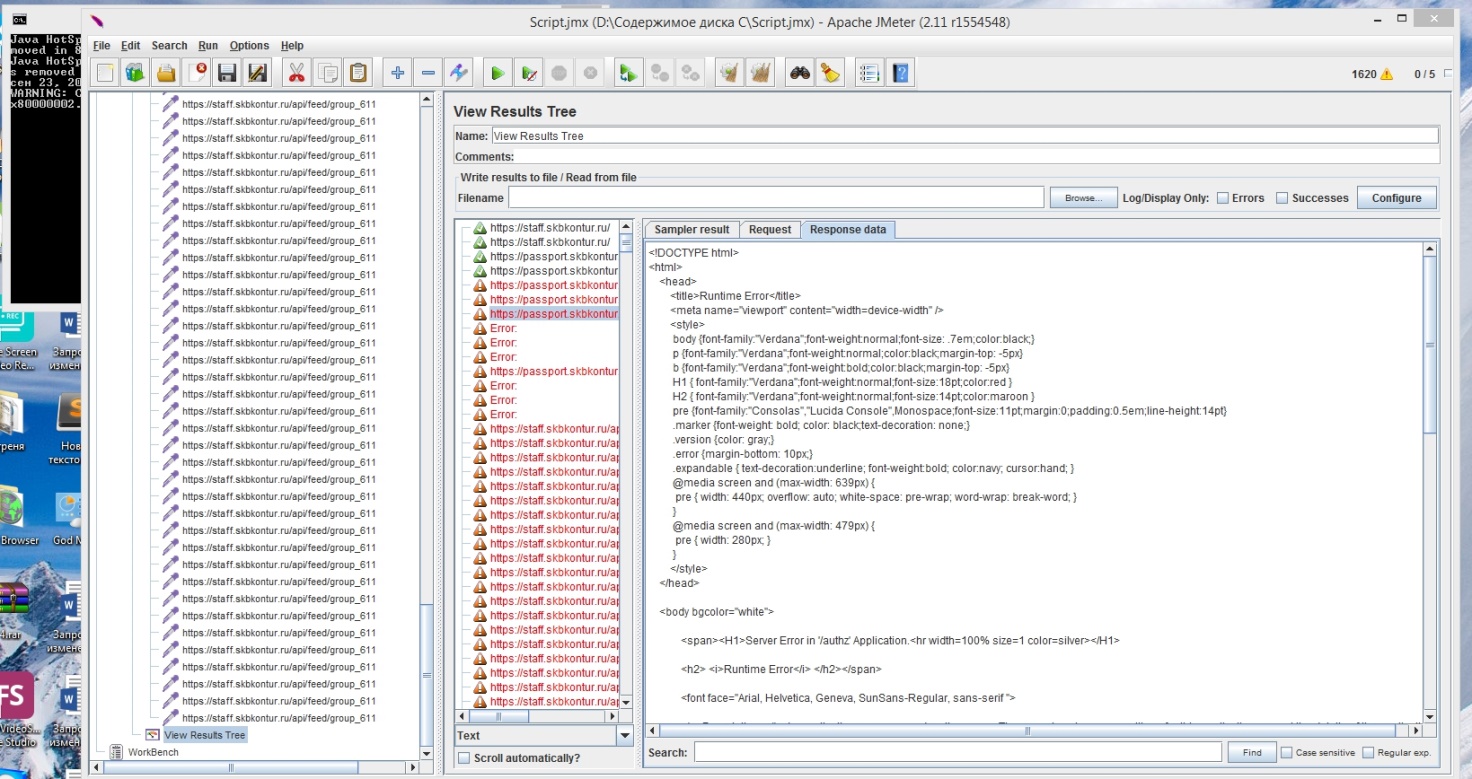Open the Edit menu

[x=131, y=45]
